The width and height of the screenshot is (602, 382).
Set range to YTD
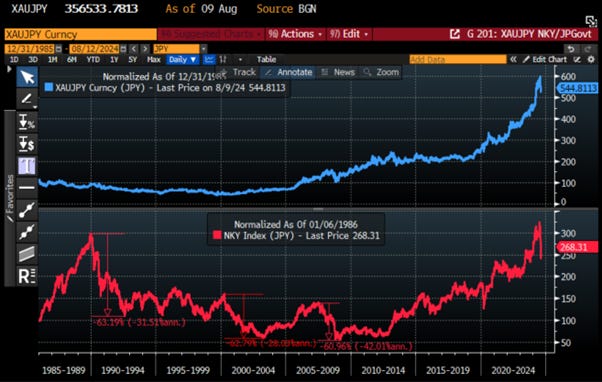[x=93, y=60]
